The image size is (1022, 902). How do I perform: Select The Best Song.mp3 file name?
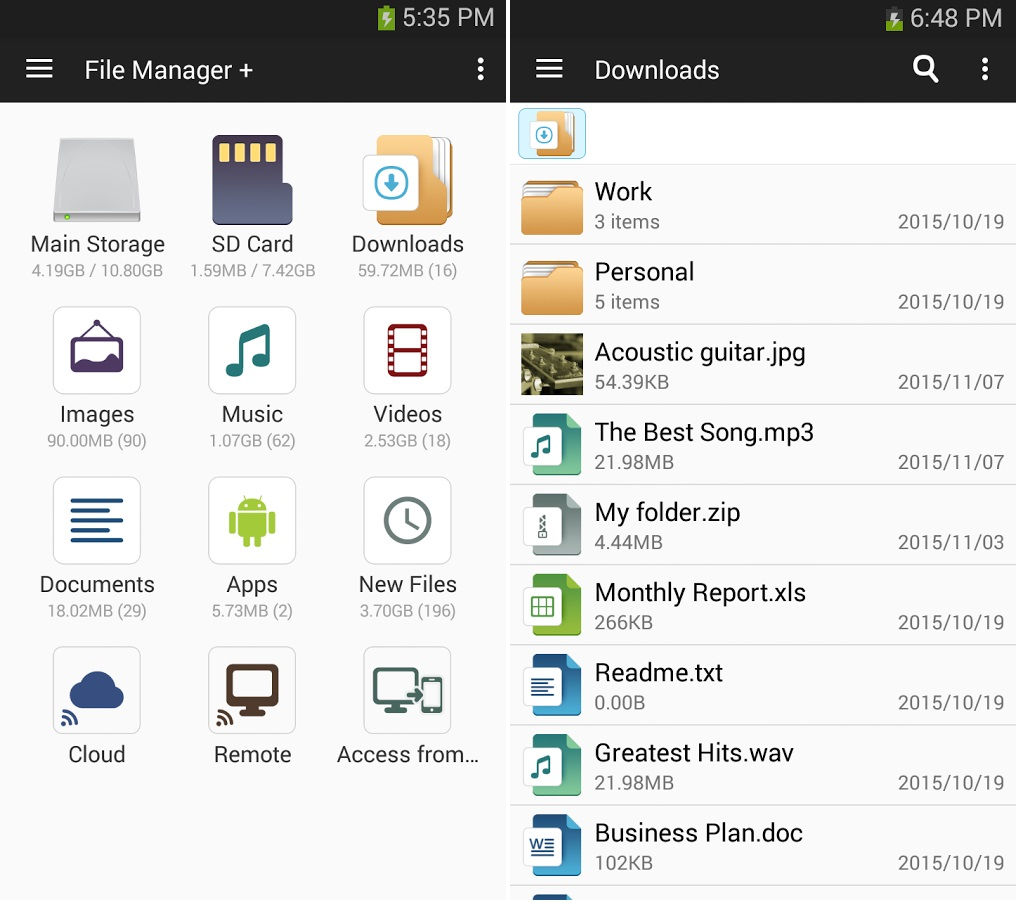pyautogui.click(x=704, y=433)
